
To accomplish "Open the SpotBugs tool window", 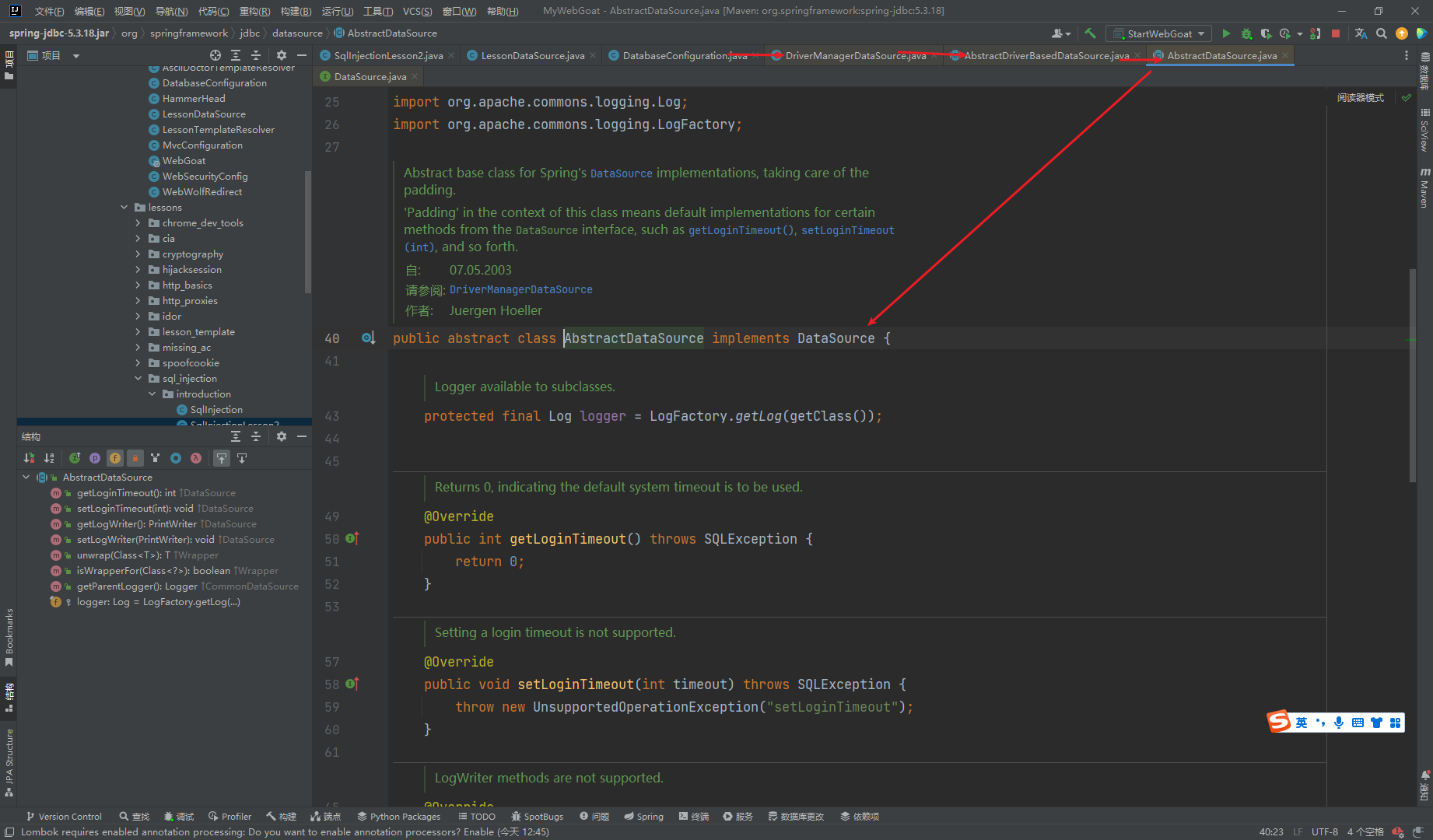I will coord(537,816).
